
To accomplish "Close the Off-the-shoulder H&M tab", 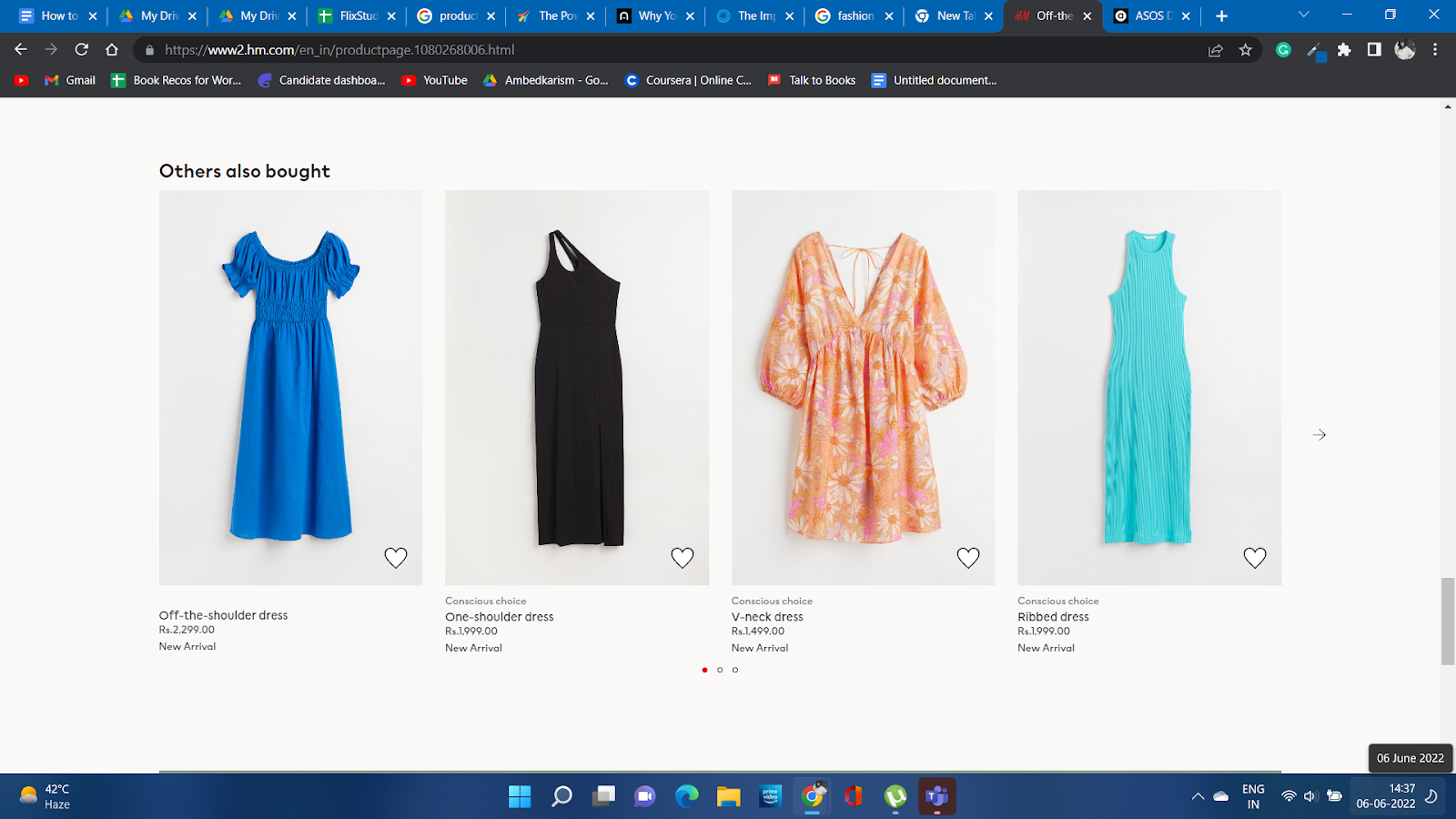I will coord(1087,15).
